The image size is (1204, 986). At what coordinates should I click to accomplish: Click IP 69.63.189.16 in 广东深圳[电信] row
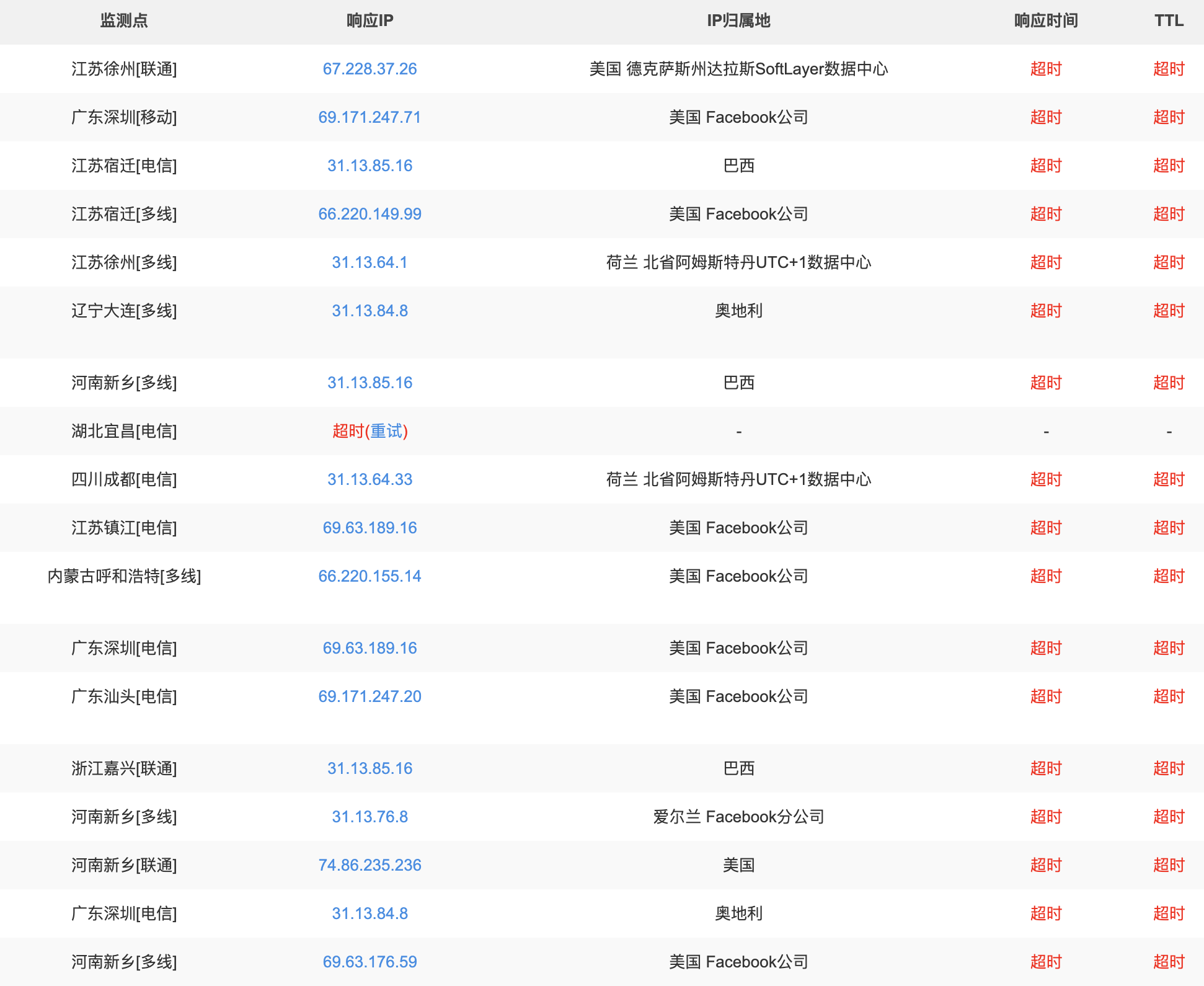370,648
